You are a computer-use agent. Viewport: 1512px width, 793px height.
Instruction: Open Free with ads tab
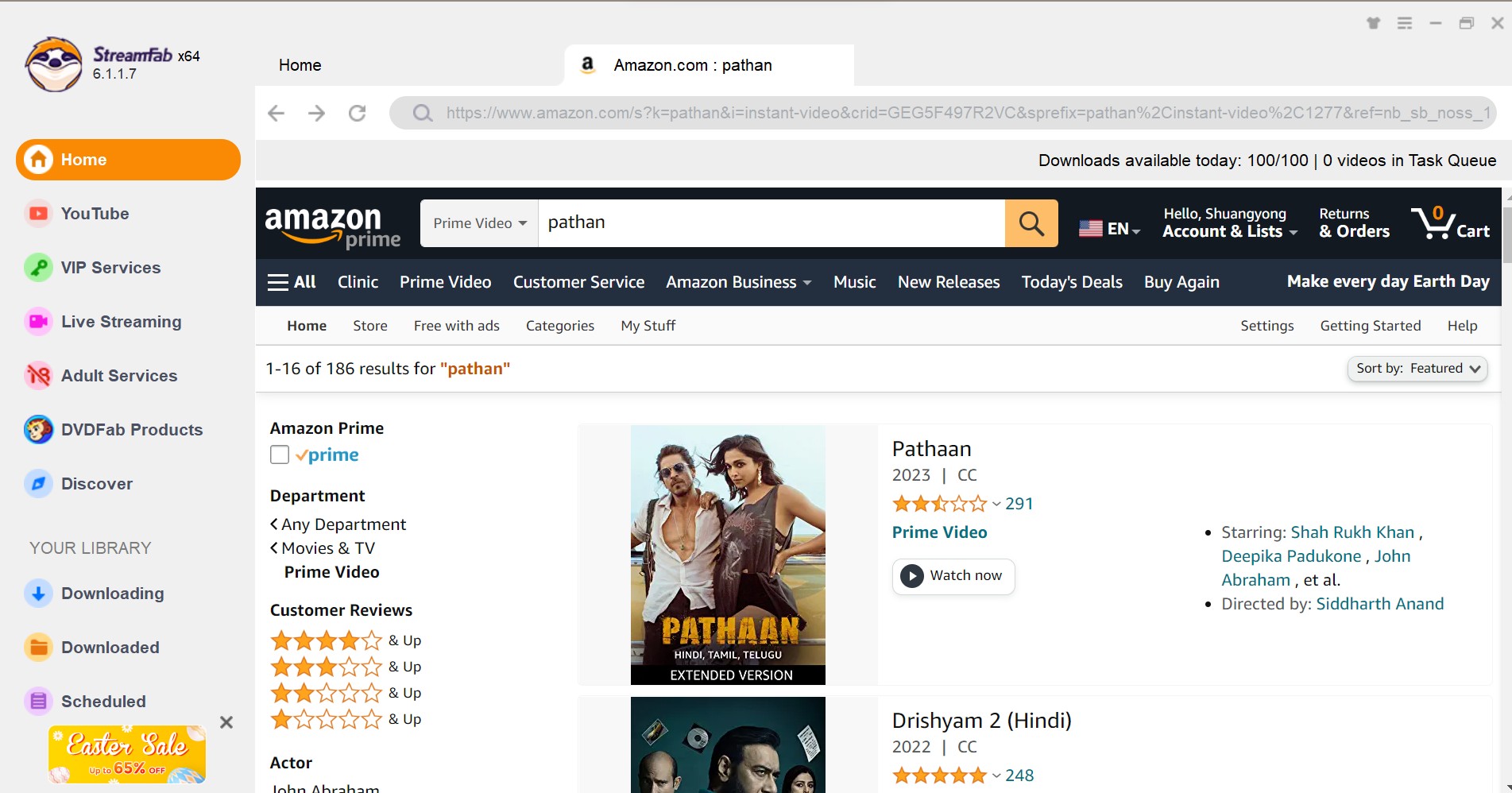(x=457, y=326)
